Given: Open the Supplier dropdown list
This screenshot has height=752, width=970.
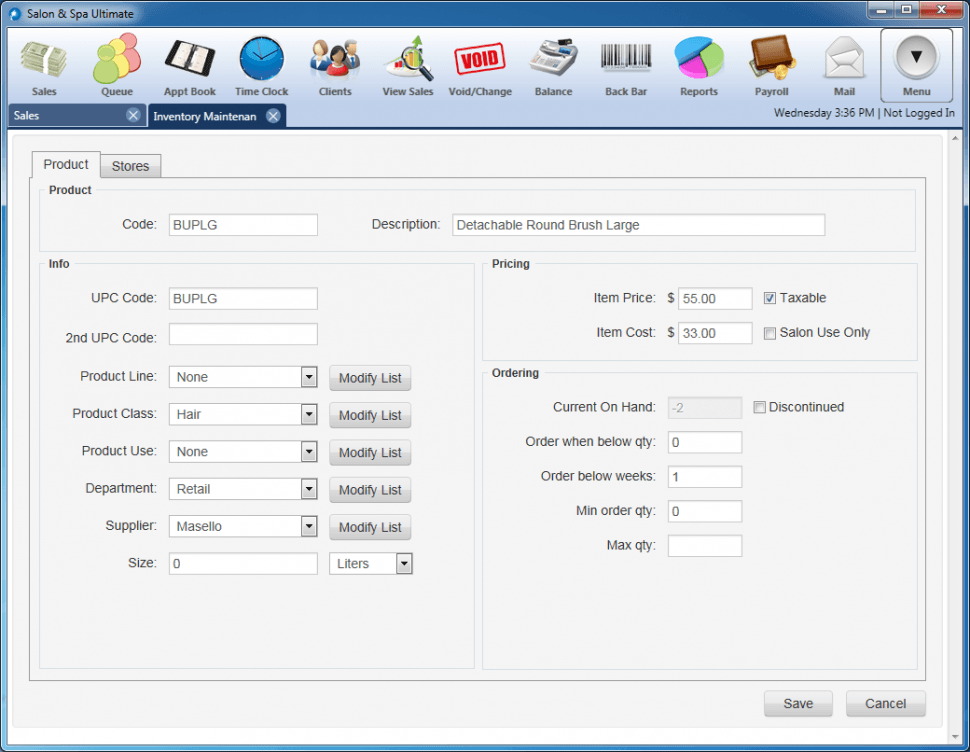Looking at the screenshot, I should (x=309, y=527).
